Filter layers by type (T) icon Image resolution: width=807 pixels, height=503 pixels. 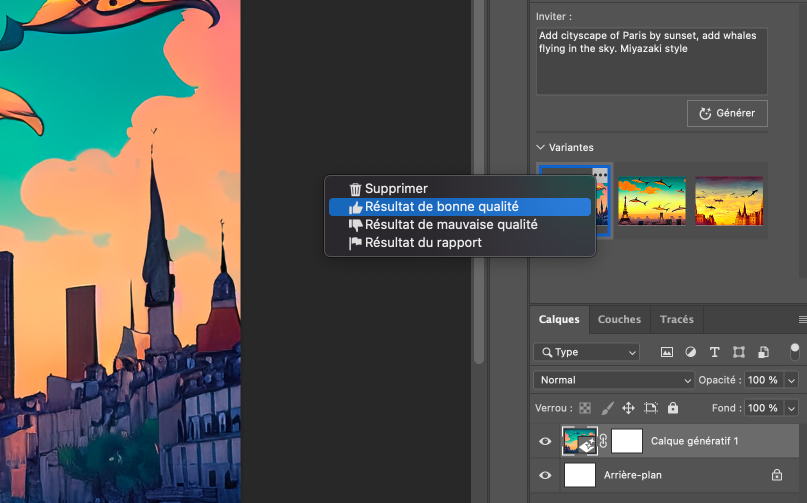point(714,352)
